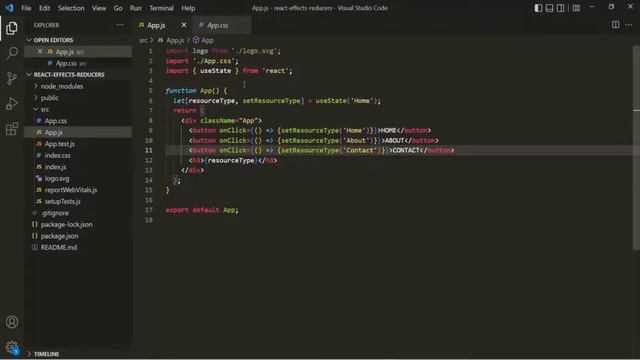Open index.js file
This screenshot has height=360, width=640.
[x=56, y=167]
